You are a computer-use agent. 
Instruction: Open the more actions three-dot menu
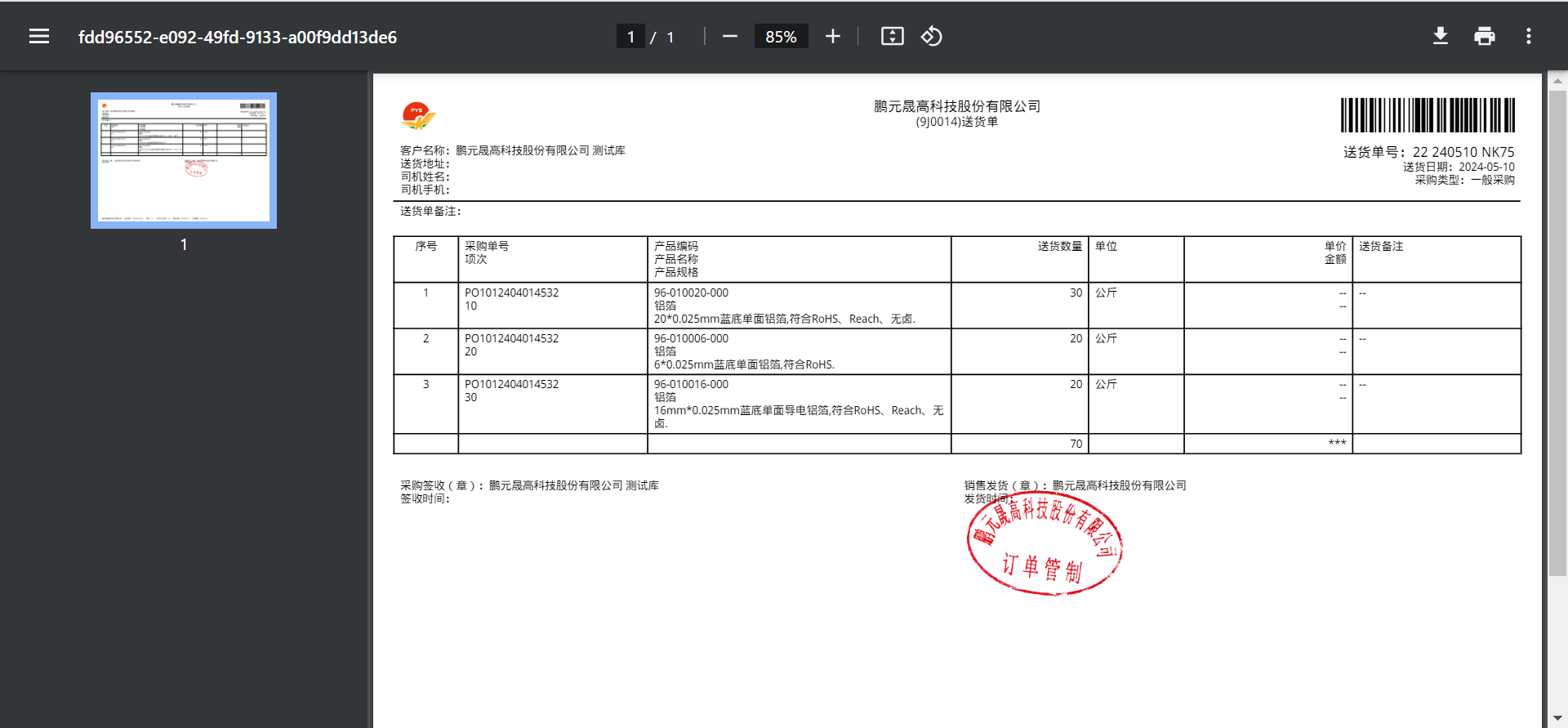pos(1529,37)
